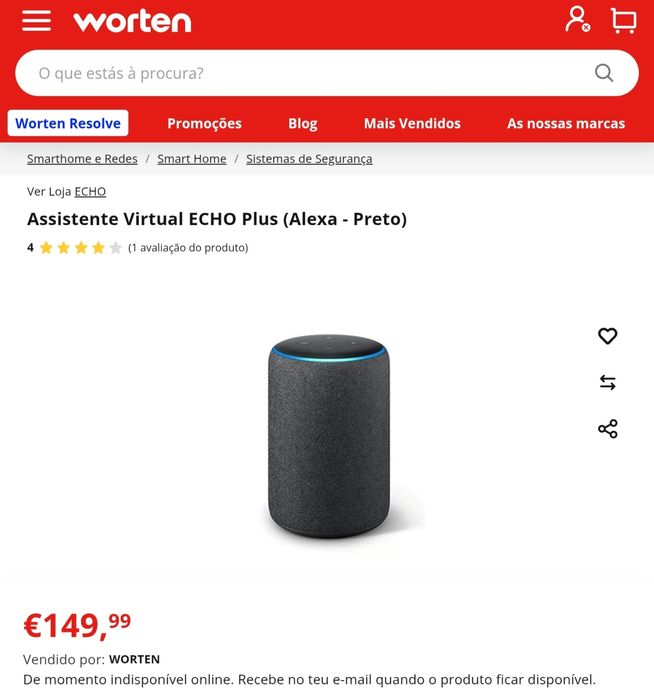The height and width of the screenshot is (699, 654).
Task: Open the hamburger menu
Action: [x=37, y=21]
